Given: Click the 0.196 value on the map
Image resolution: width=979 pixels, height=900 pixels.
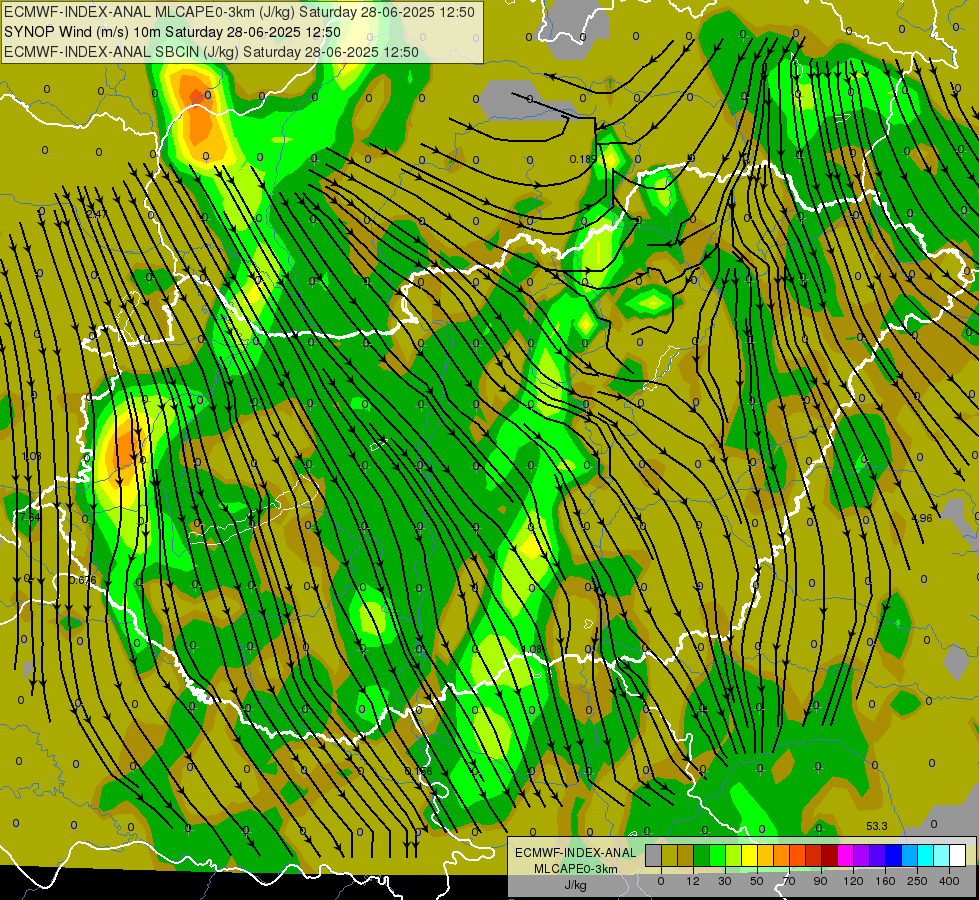Looking at the screenshot, I should coord(418,771).
